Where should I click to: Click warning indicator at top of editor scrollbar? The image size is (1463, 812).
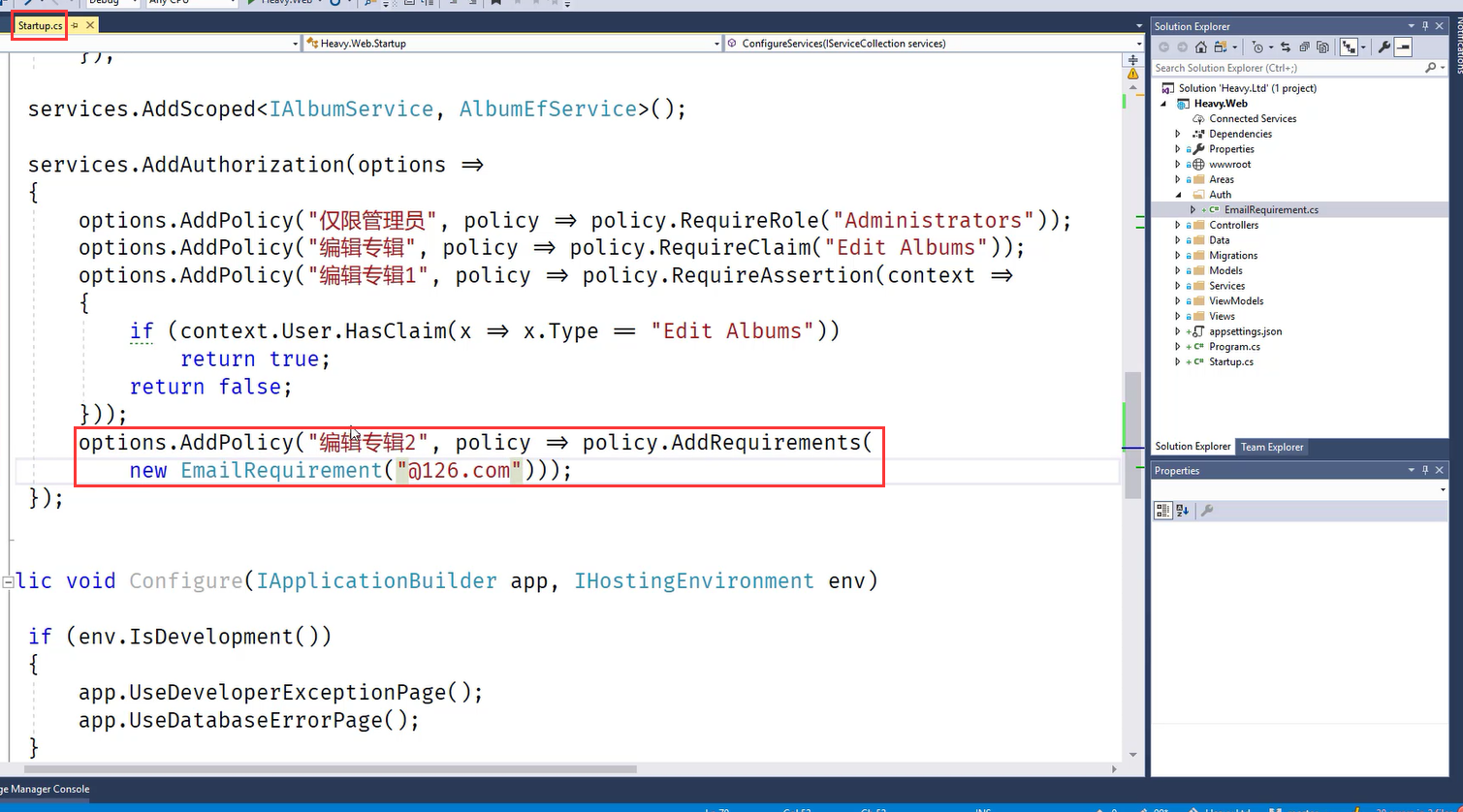coord(1132,74)
